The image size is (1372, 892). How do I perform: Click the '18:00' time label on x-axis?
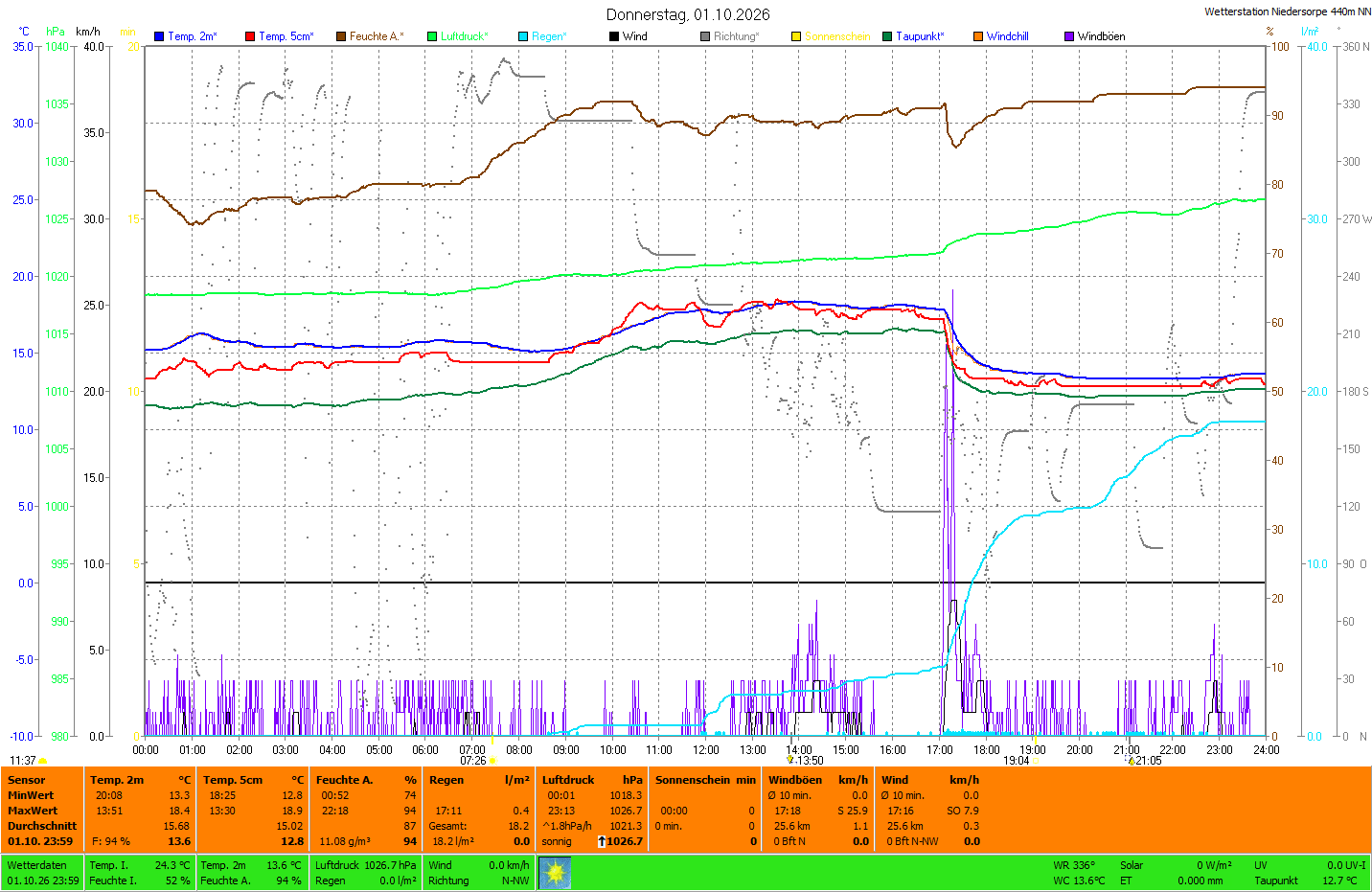(x=987, y=750)
